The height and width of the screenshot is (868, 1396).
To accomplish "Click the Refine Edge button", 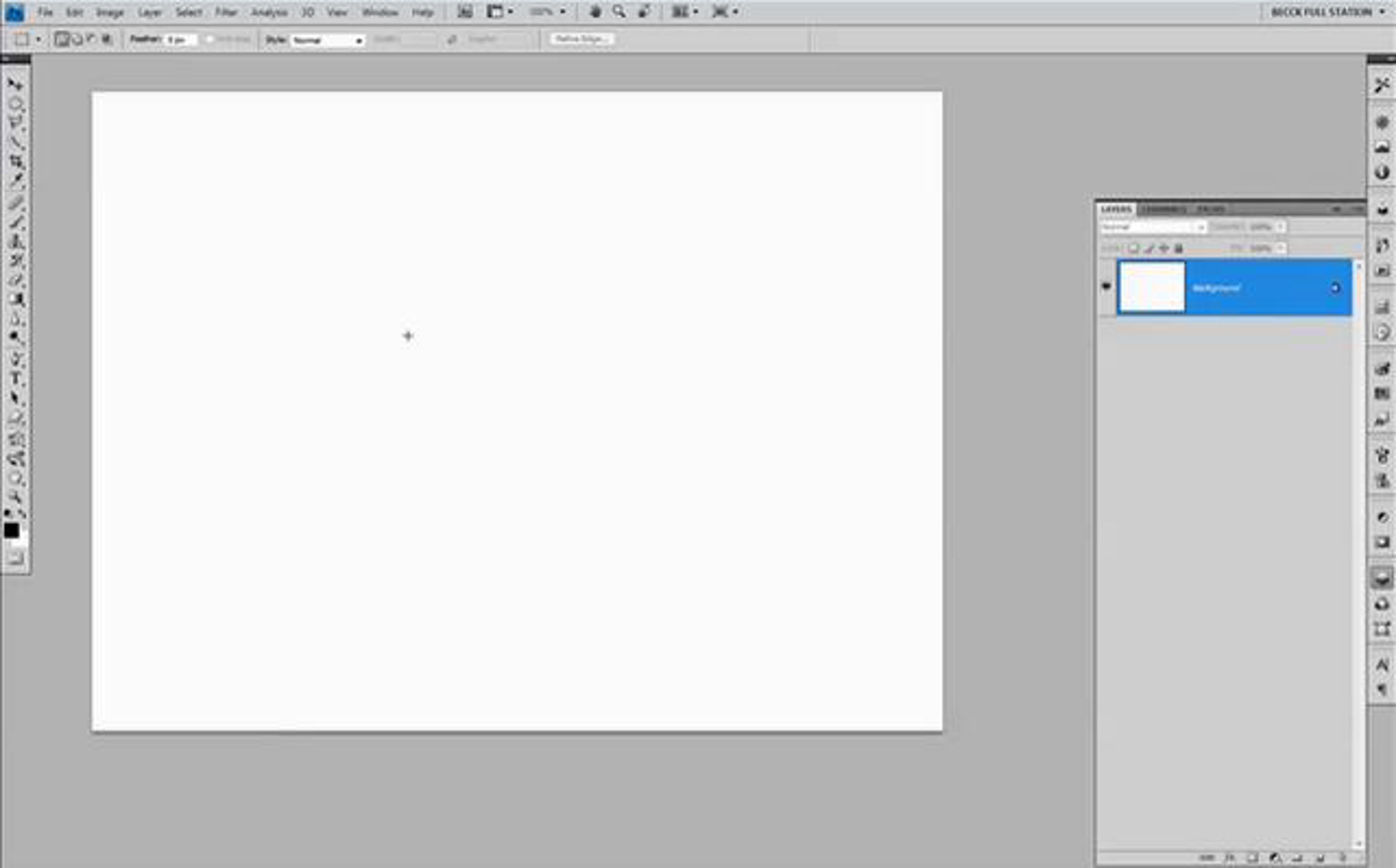I will tap(581, 40).
